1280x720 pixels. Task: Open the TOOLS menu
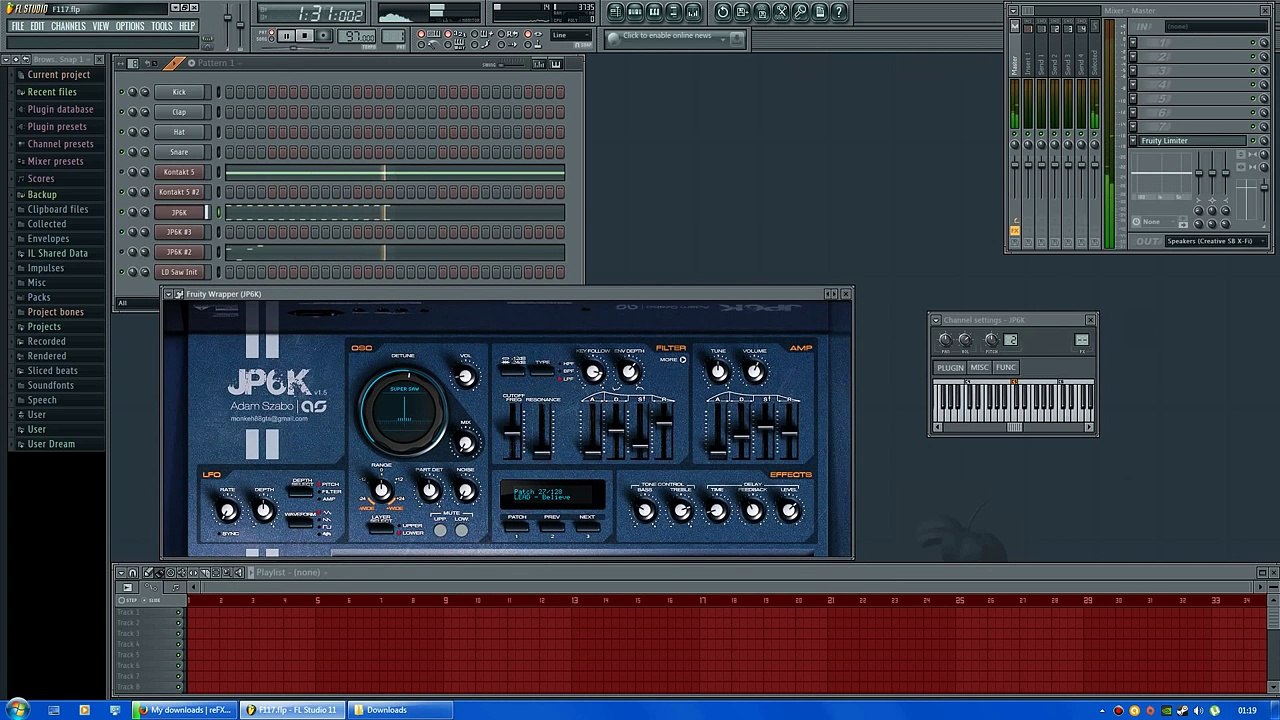pyautogui.click(x=161, y=26)
